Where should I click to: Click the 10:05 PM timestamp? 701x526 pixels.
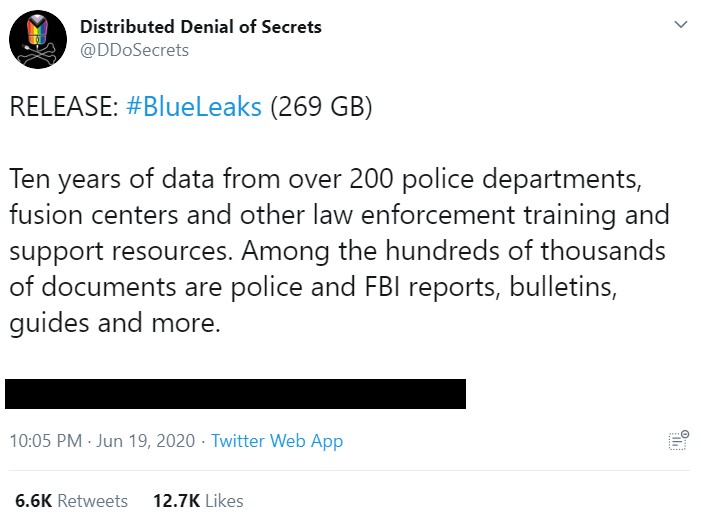pyautogui.click(x=46, y=441)
